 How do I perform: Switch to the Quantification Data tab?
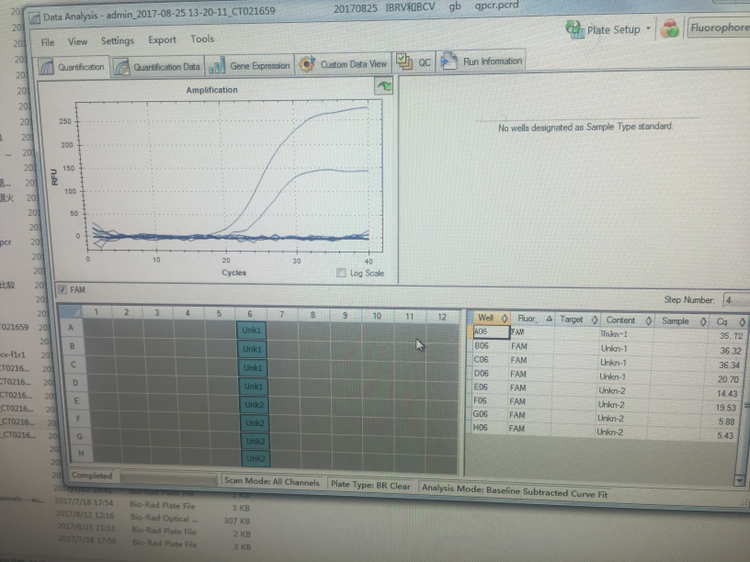157,66
